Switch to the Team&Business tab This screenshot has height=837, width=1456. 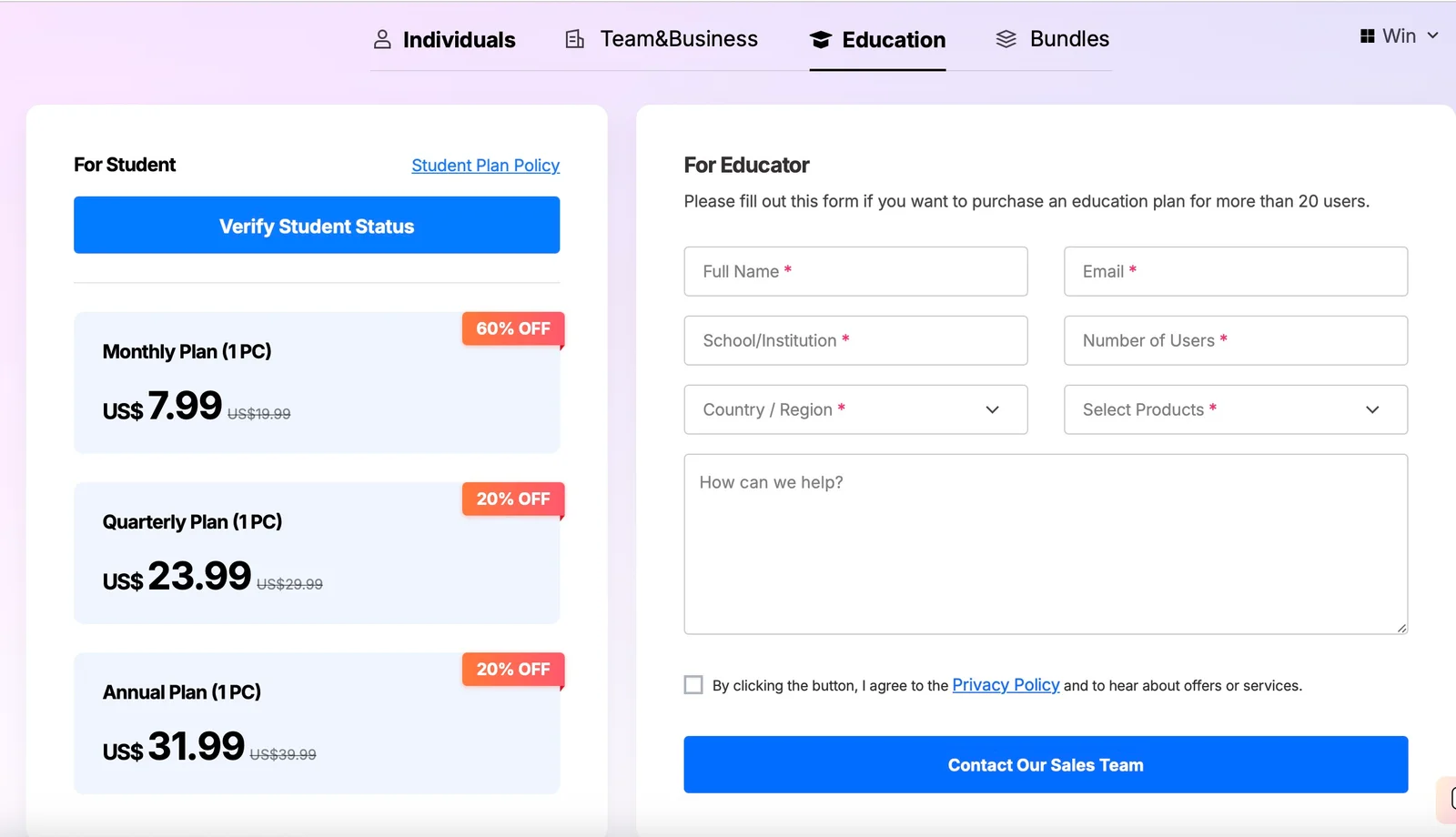click(678, 39)
